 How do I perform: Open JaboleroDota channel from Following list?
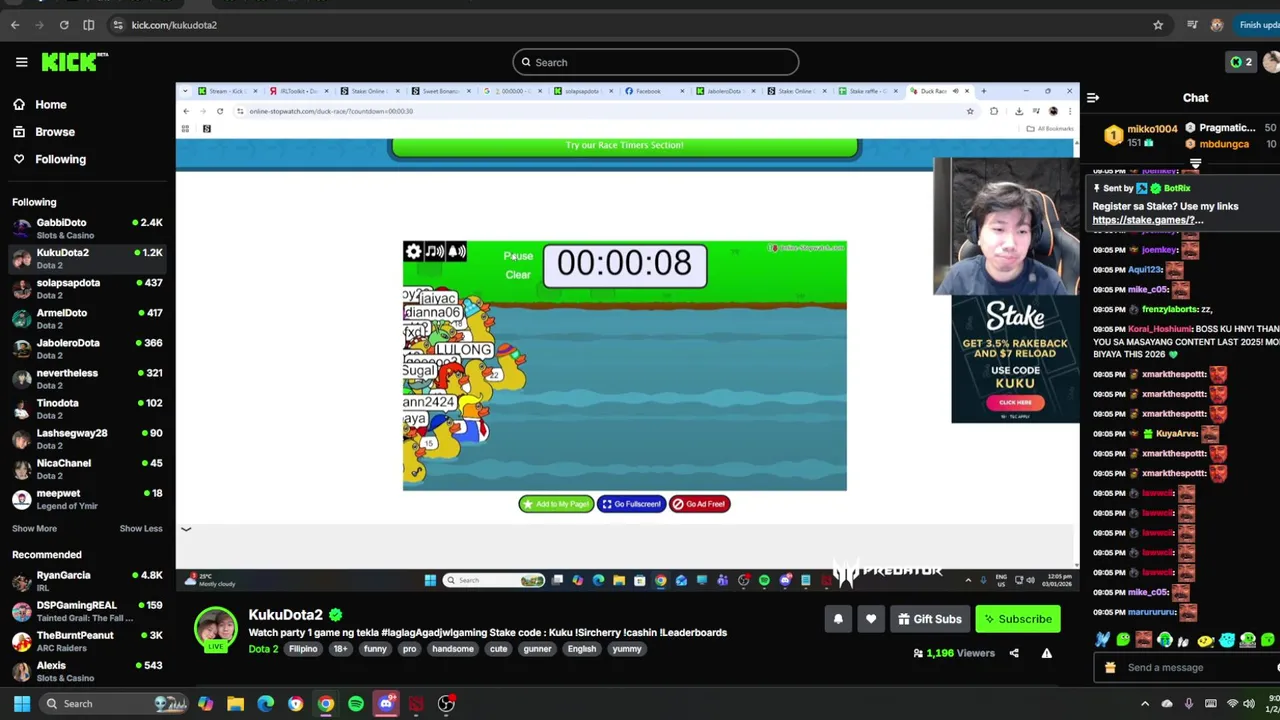tap(87, 348)
